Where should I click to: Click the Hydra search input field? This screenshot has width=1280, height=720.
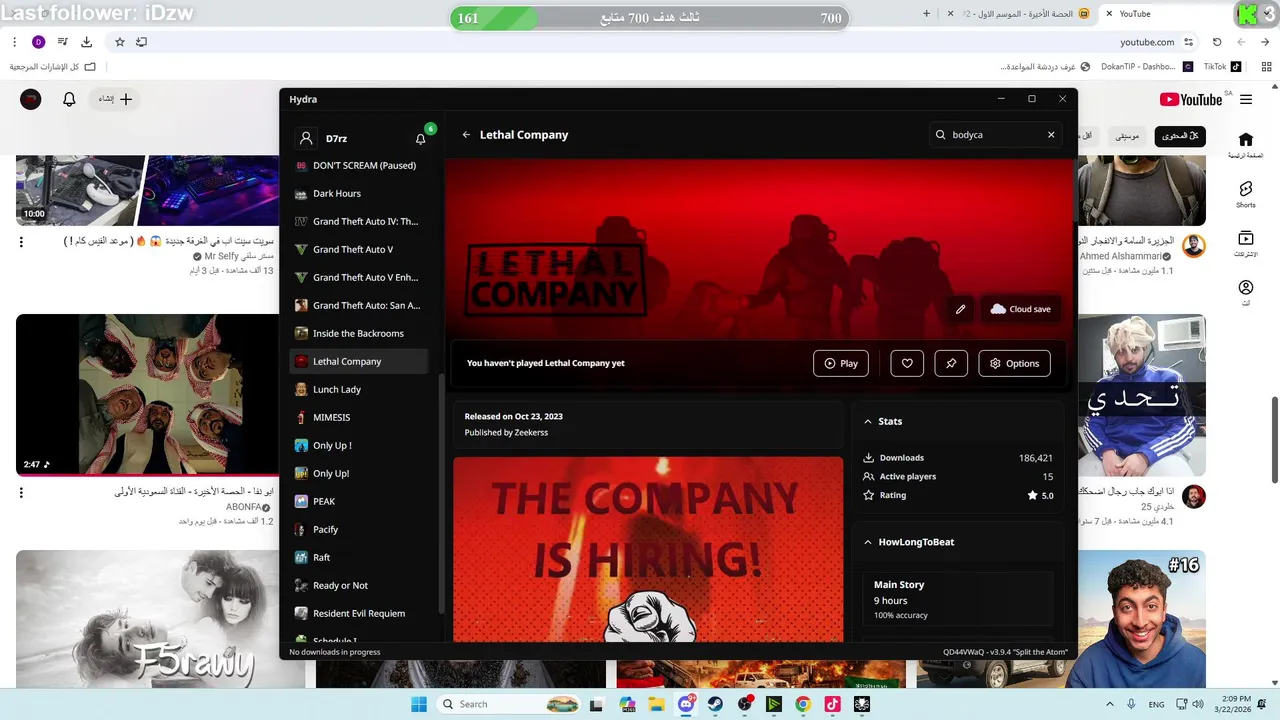995,134
